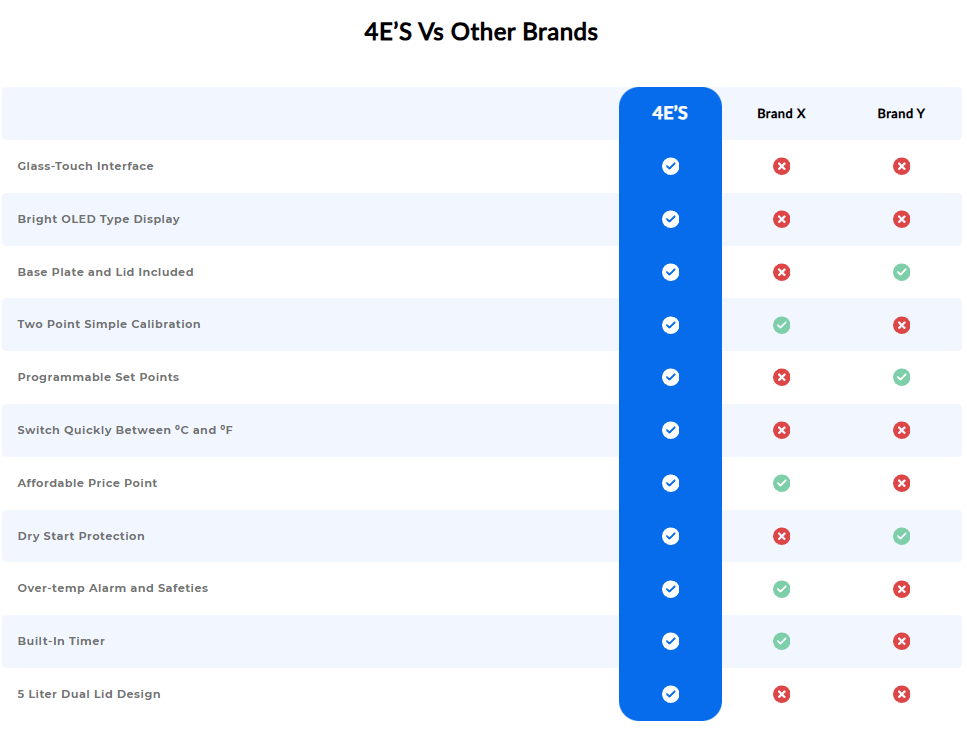Click Brand Y green check for Base Plate and Lid
The image size is (967, 737).
click(901, 272)
